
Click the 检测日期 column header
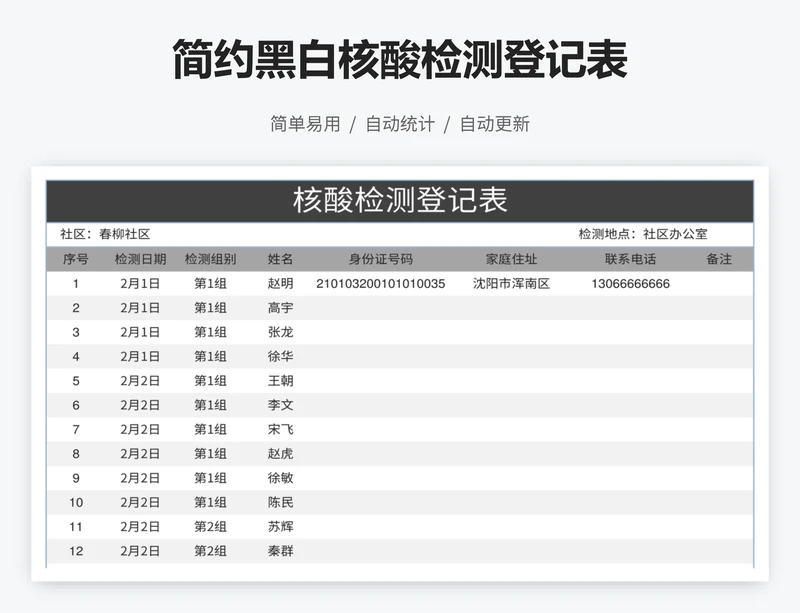pos(140,259)
